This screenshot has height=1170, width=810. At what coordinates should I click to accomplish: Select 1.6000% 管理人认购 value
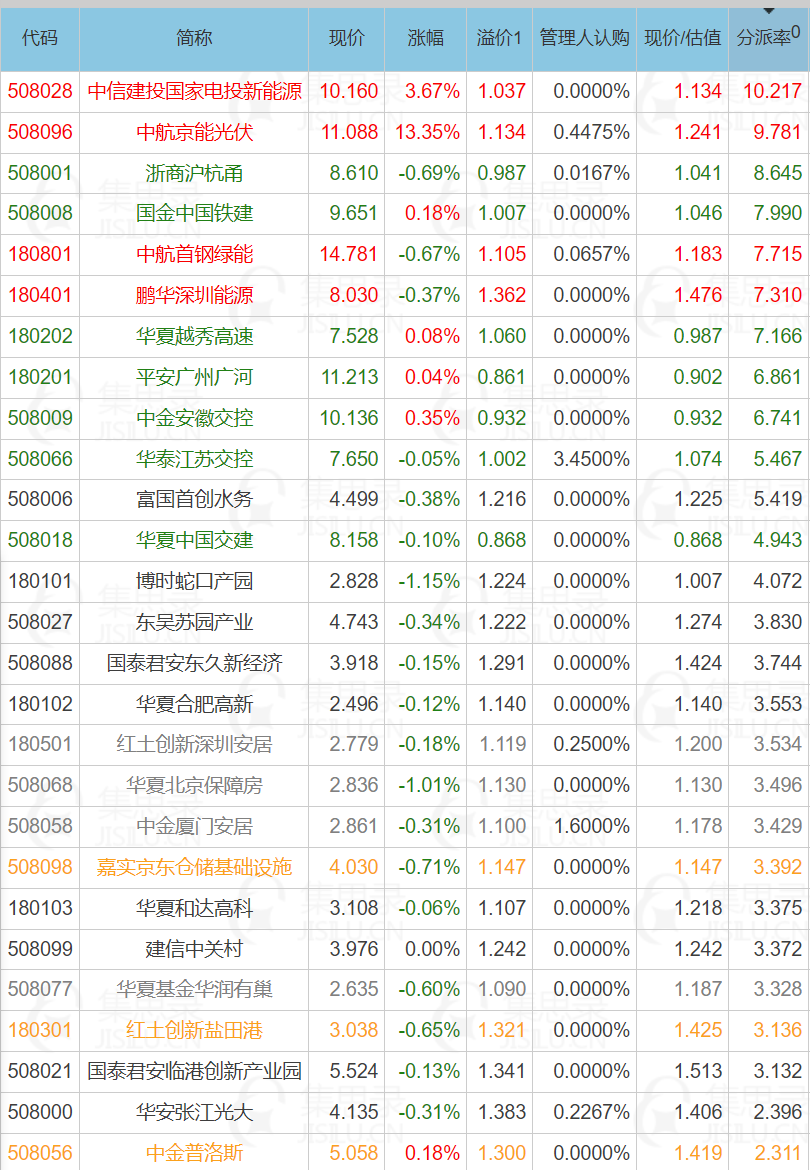(x=591, y=827)
